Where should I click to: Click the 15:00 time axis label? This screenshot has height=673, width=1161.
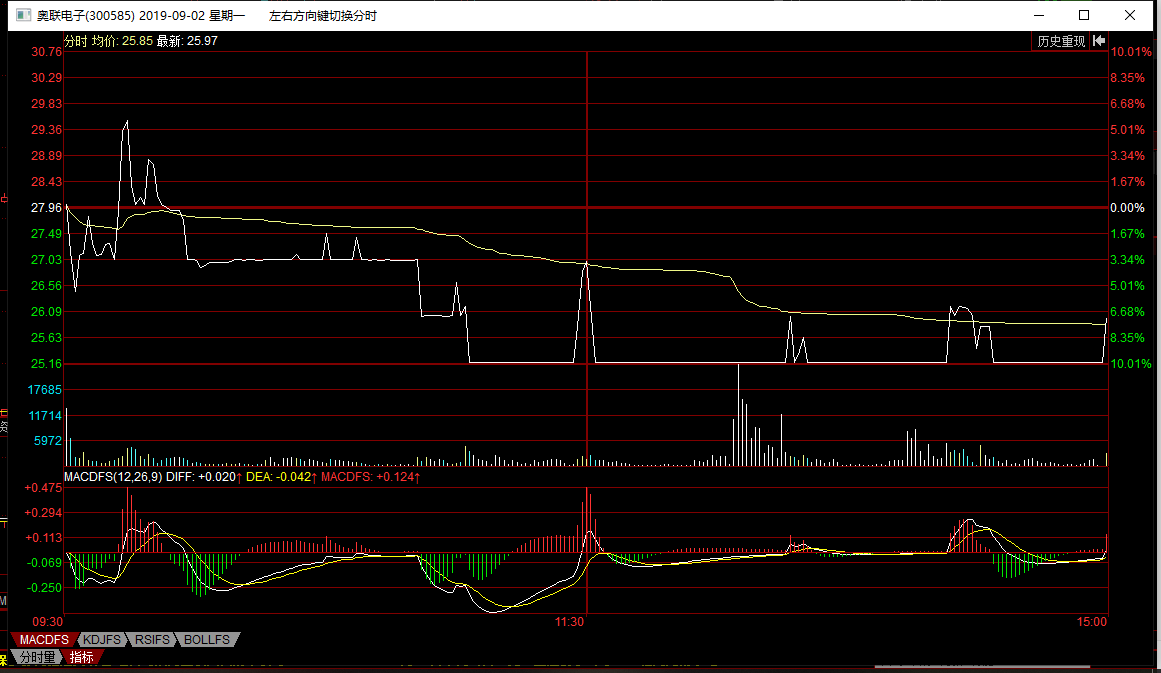coord(1091,622)
